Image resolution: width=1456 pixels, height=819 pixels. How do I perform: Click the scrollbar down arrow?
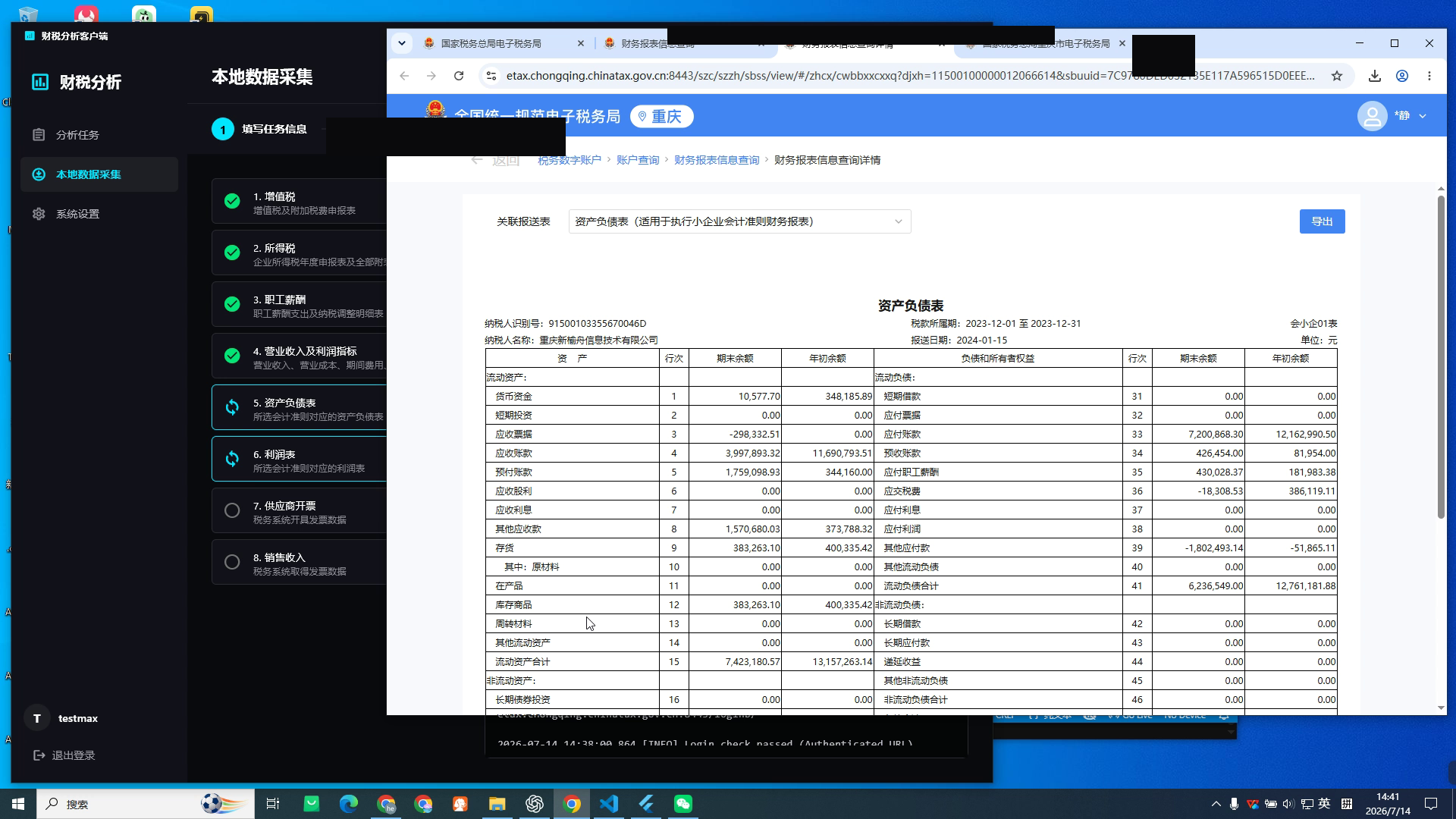pyautogui.click(x=1441, y=708)
